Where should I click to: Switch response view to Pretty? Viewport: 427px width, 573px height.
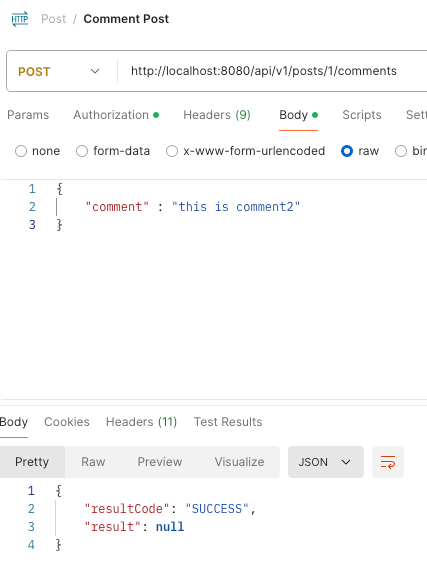coord(32,462)
